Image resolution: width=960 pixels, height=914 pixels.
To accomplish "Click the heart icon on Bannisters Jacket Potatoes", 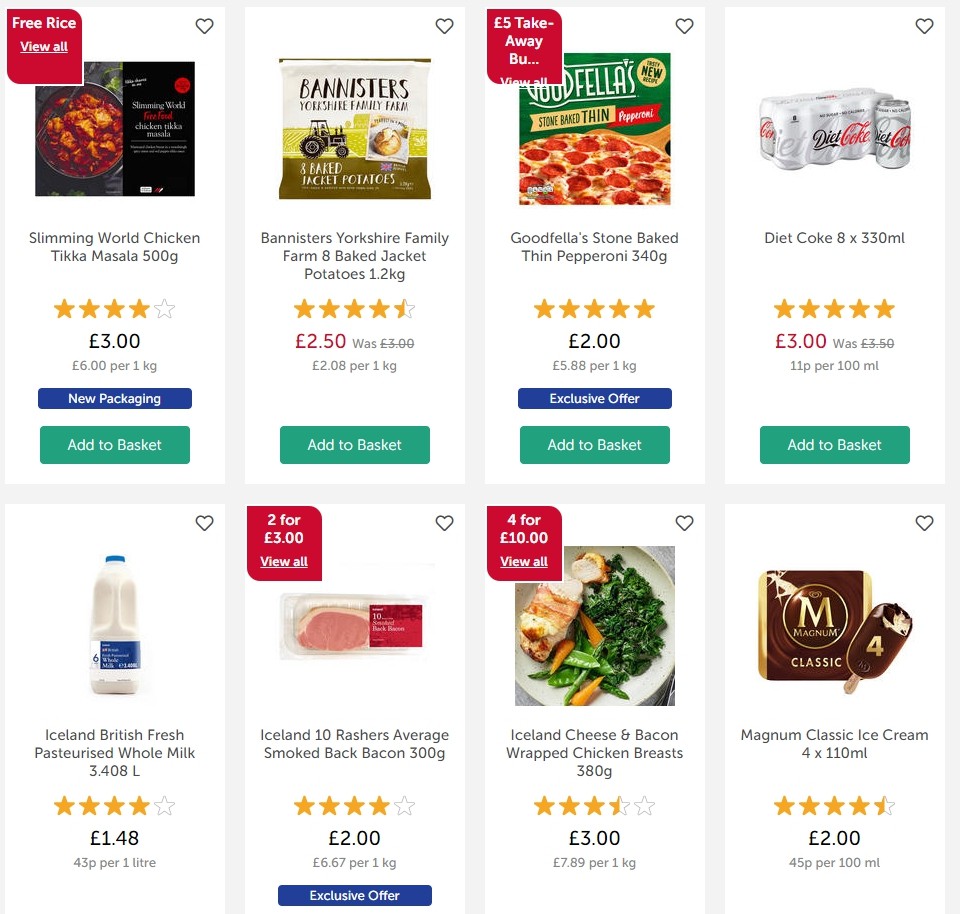I will click(444, 26).
